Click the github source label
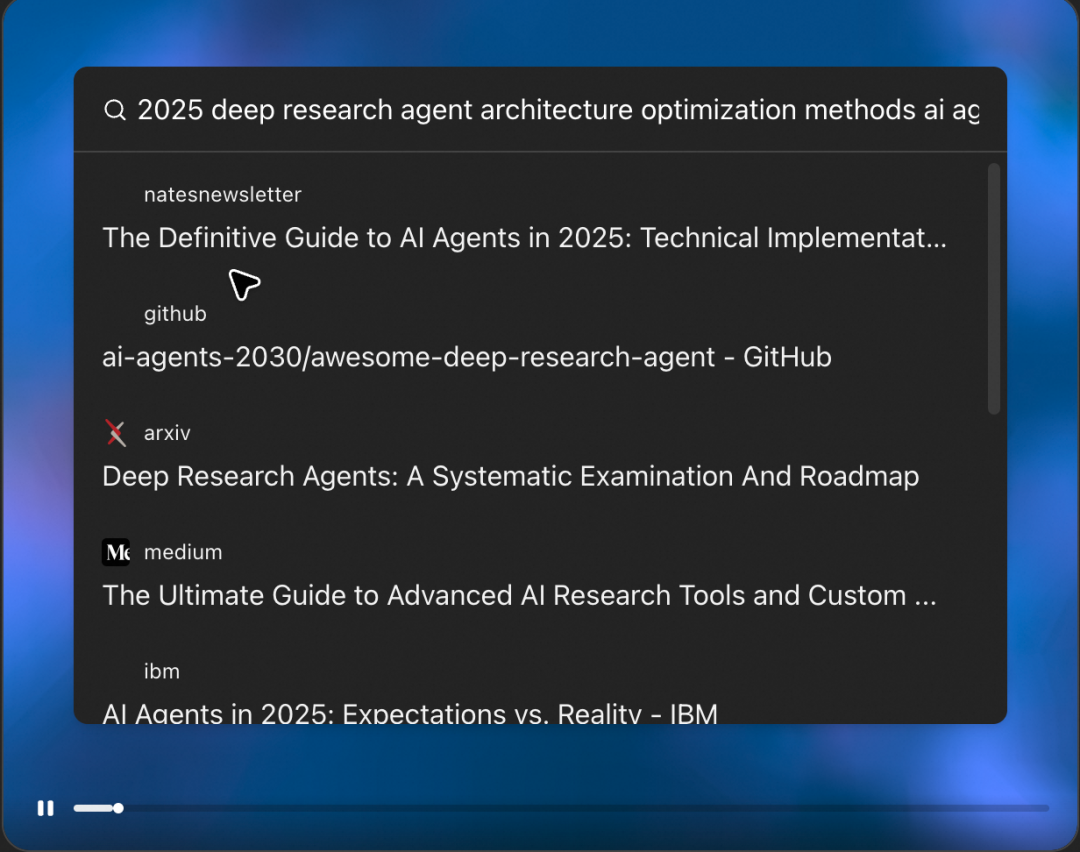Image resolution: width=1080 pixels, height=852 pixels. 175,314
